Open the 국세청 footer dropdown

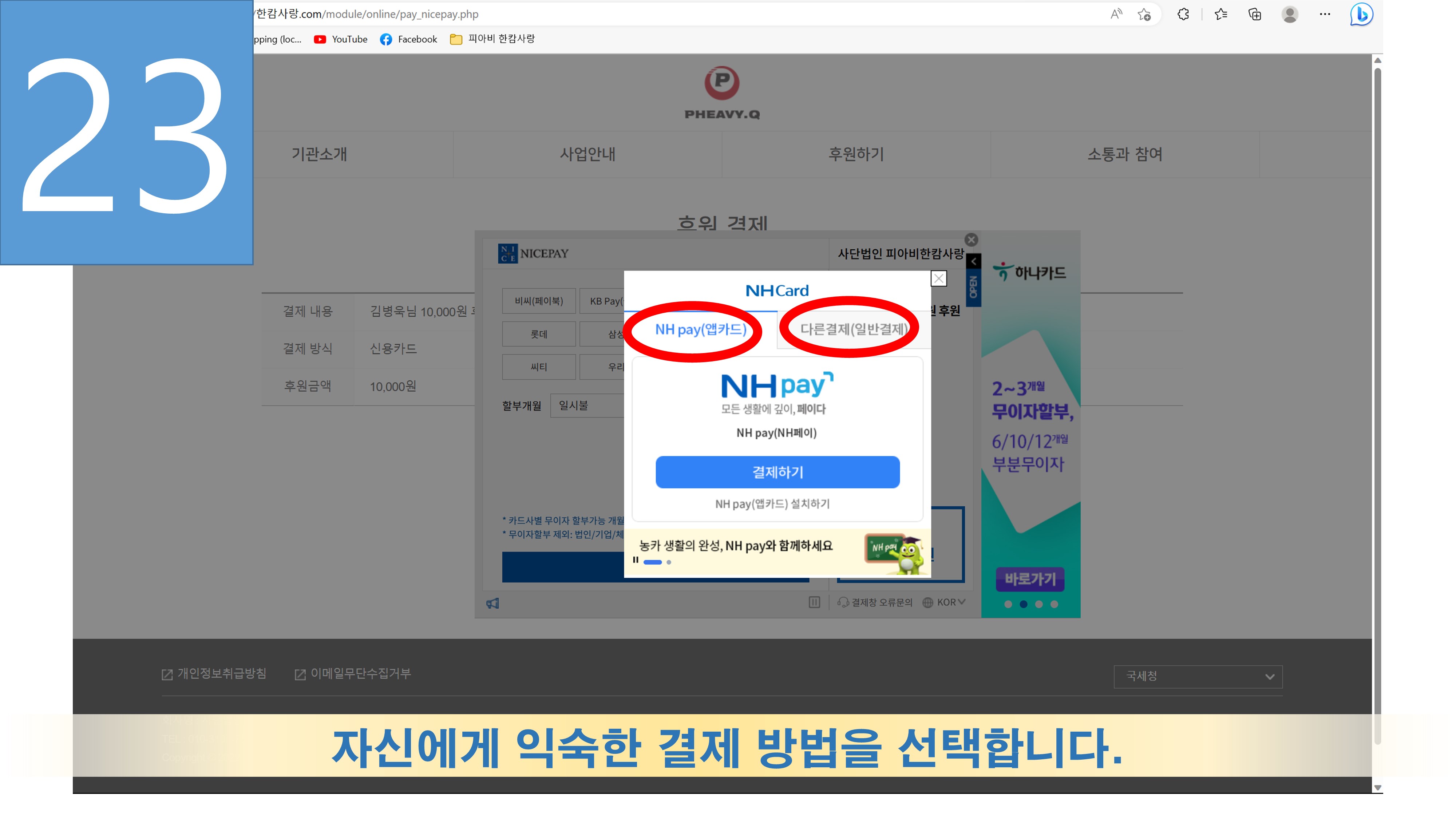coord(1198,677)
